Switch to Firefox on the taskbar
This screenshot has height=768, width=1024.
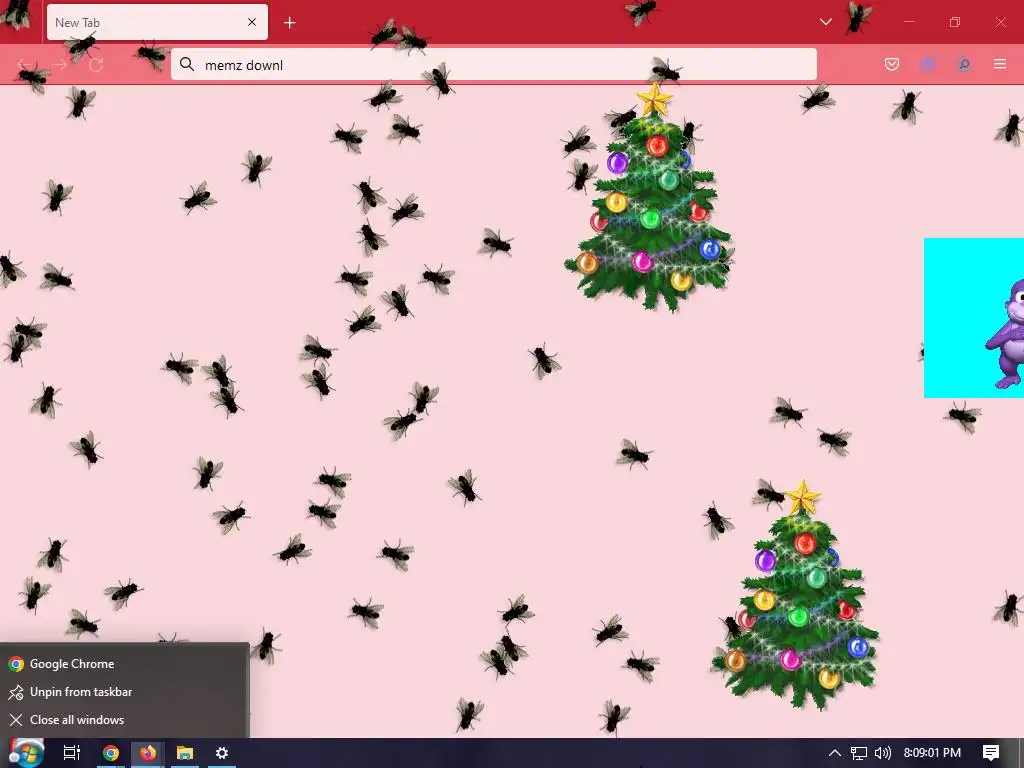point(148,753)
